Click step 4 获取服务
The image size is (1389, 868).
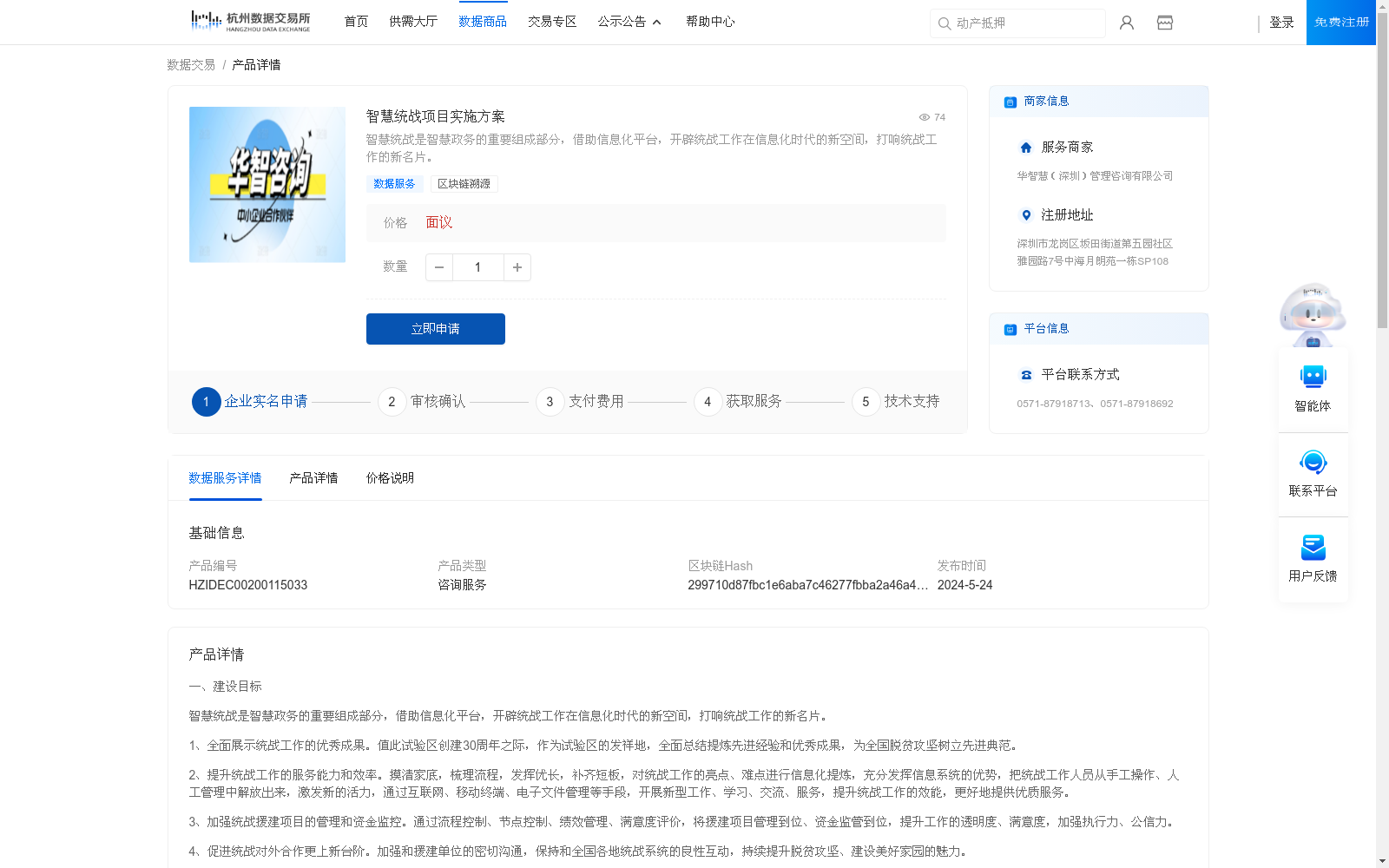click(x=738, y=402)
